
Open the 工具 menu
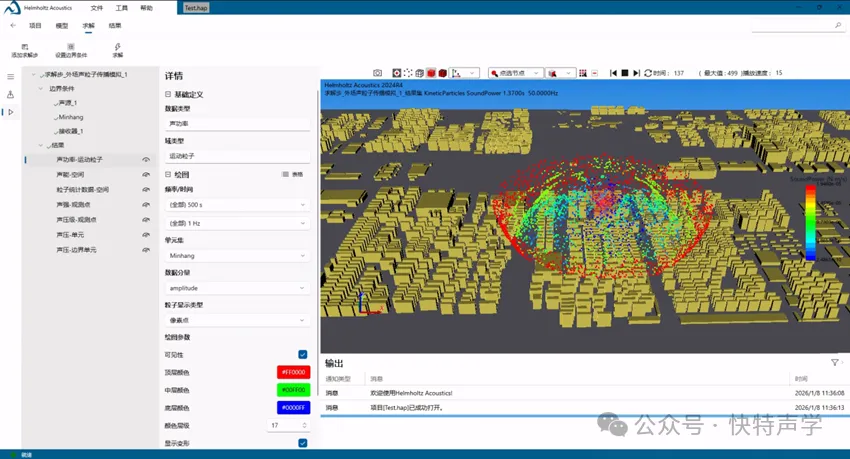tap(121, 8)
